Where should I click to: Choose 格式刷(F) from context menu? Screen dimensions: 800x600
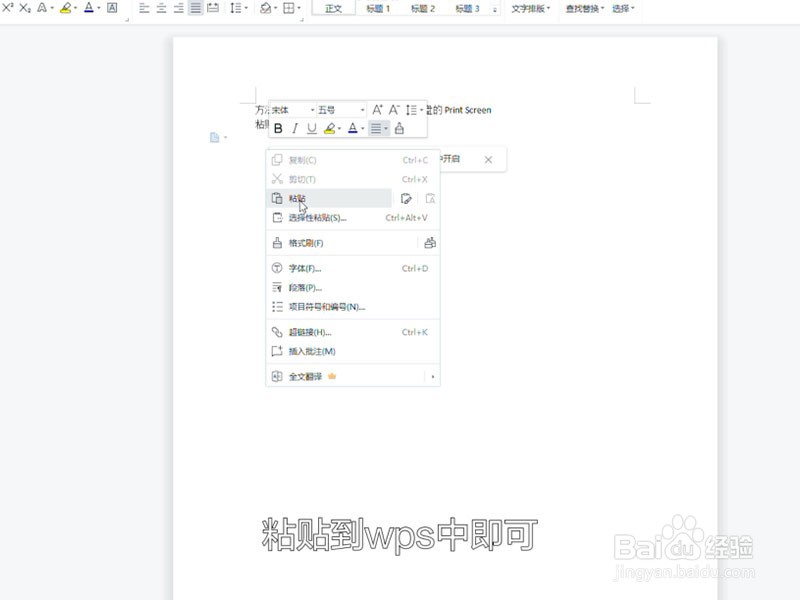[342, 243]
